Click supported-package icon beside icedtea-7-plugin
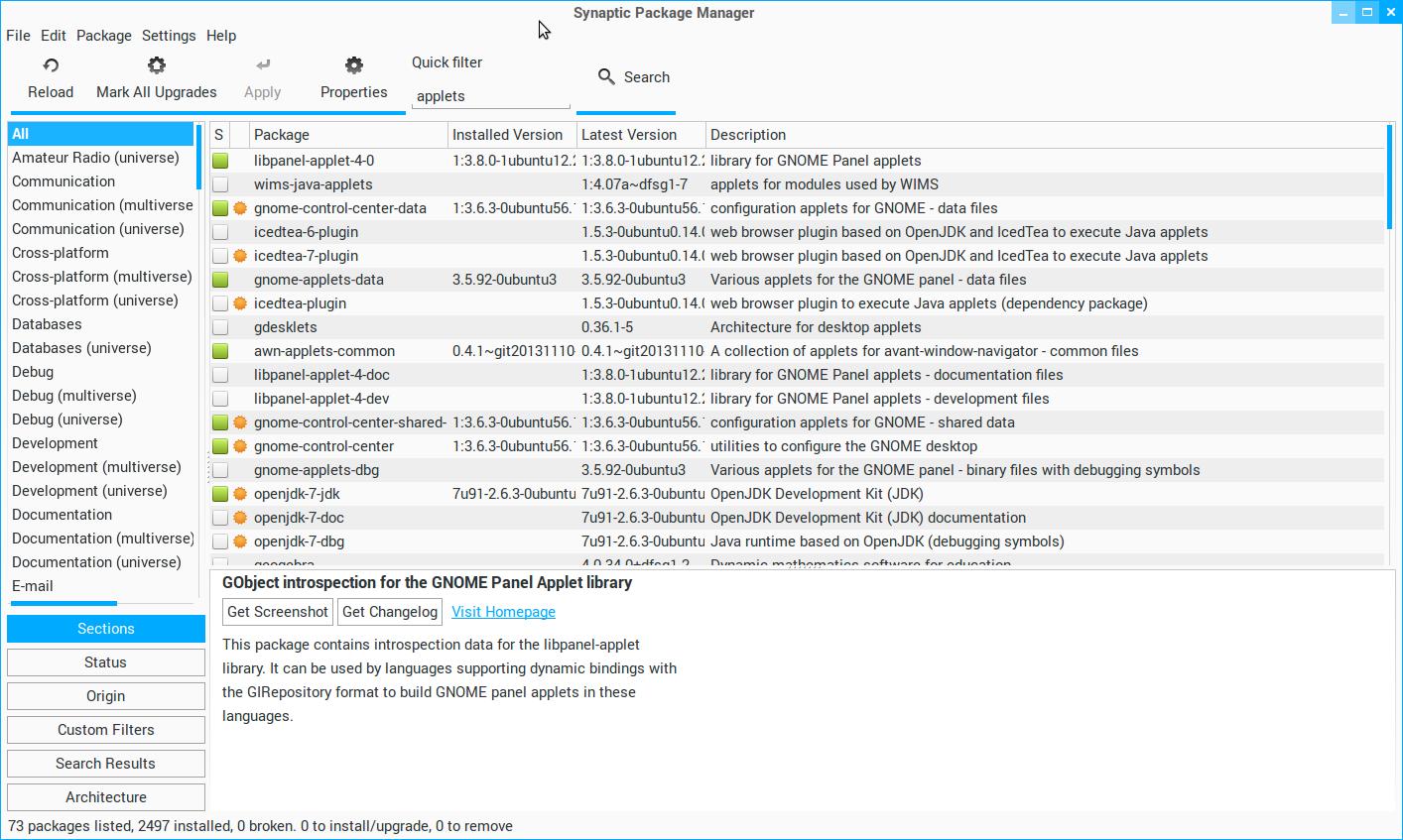This screenshot has width=1403, height=840. point(240,256)
